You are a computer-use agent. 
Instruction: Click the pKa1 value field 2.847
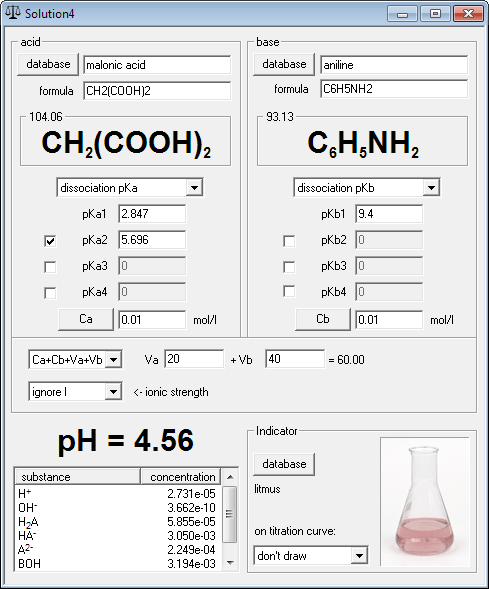tap(152, 214)
